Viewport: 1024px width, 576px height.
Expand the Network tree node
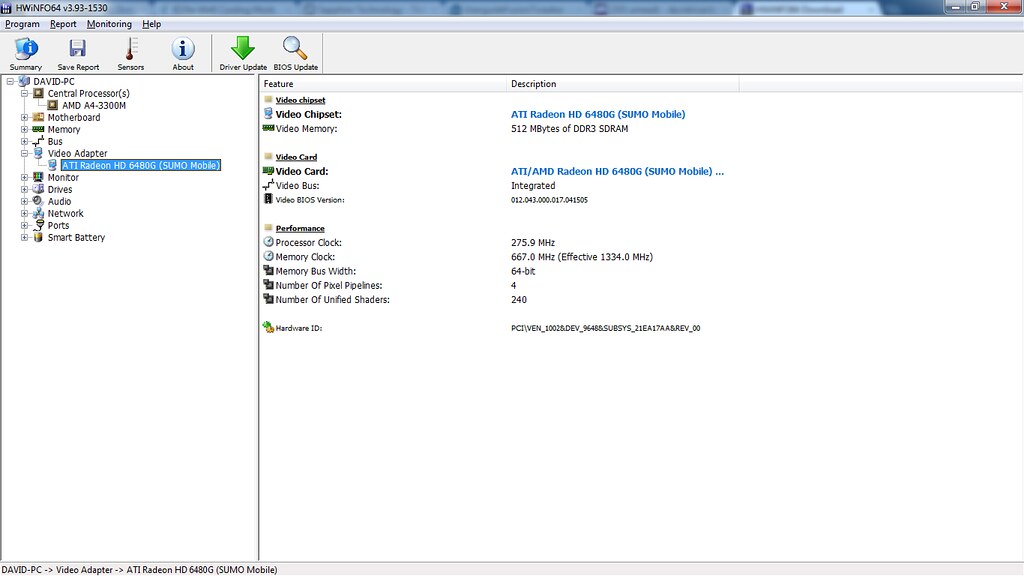[x=25, y=213]
